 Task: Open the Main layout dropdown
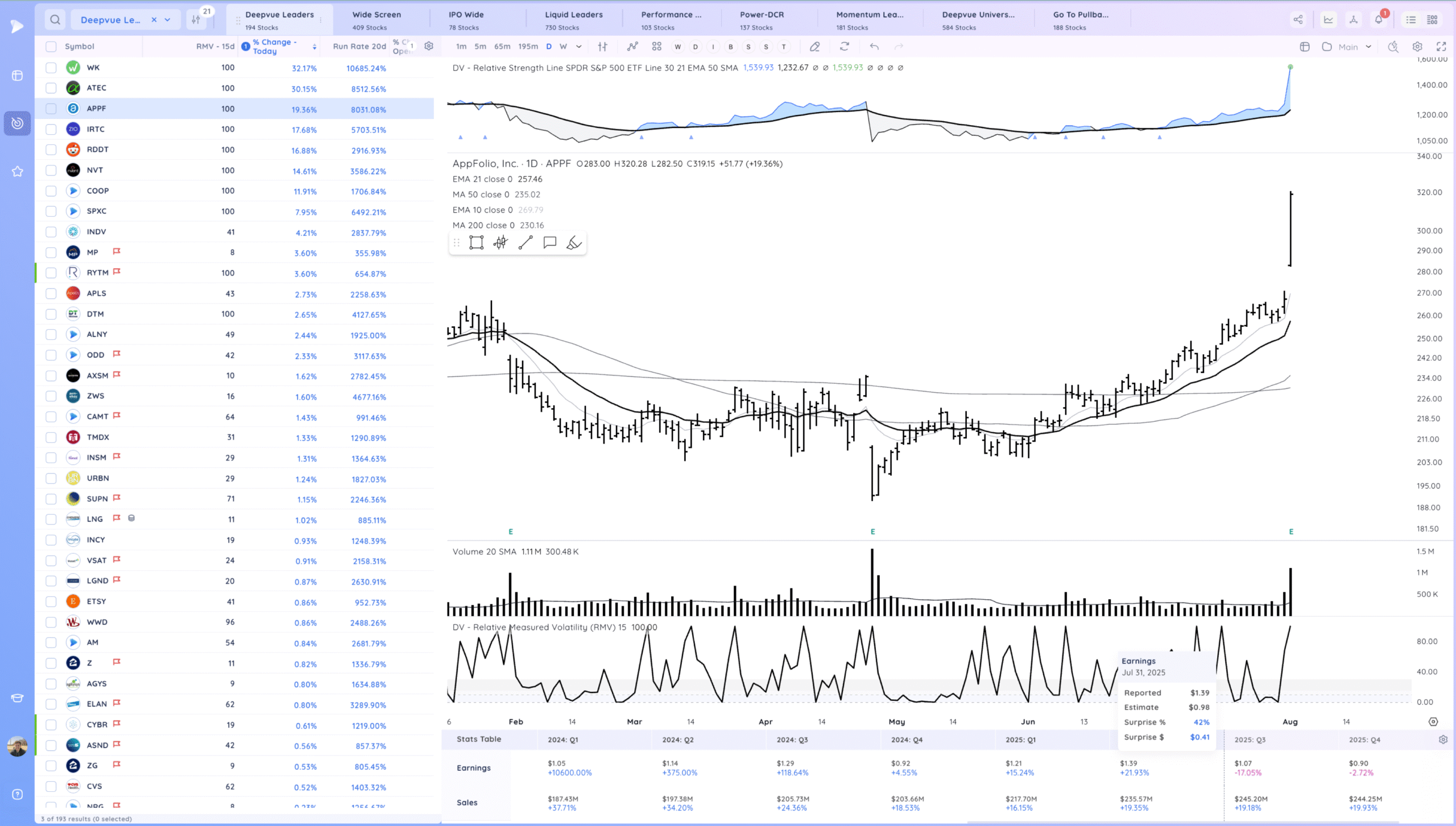(x=1354, y=47)
